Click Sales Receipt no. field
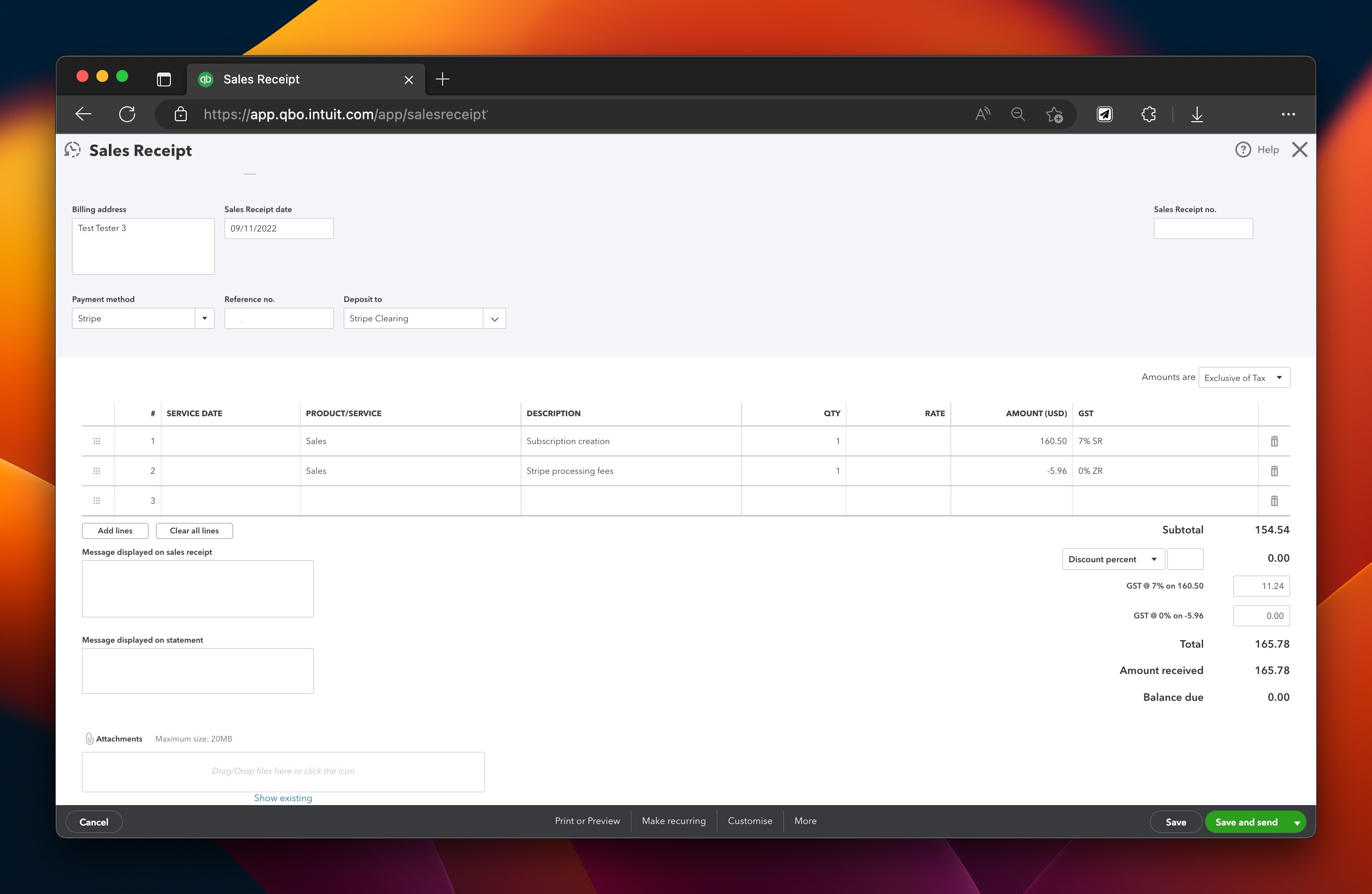 [1203, 228]
